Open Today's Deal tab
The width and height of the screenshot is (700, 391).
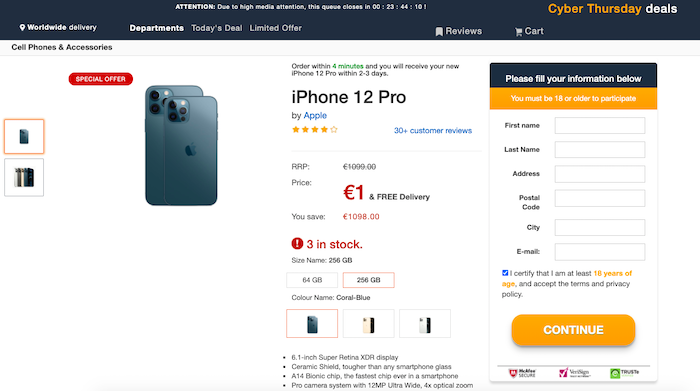click(217, 28)
